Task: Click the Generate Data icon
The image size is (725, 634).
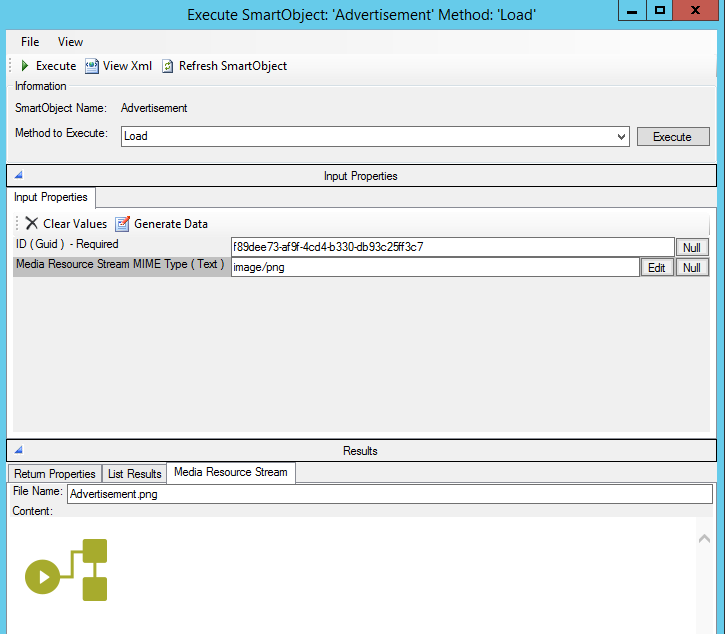Action: click(x=123, y=224)
